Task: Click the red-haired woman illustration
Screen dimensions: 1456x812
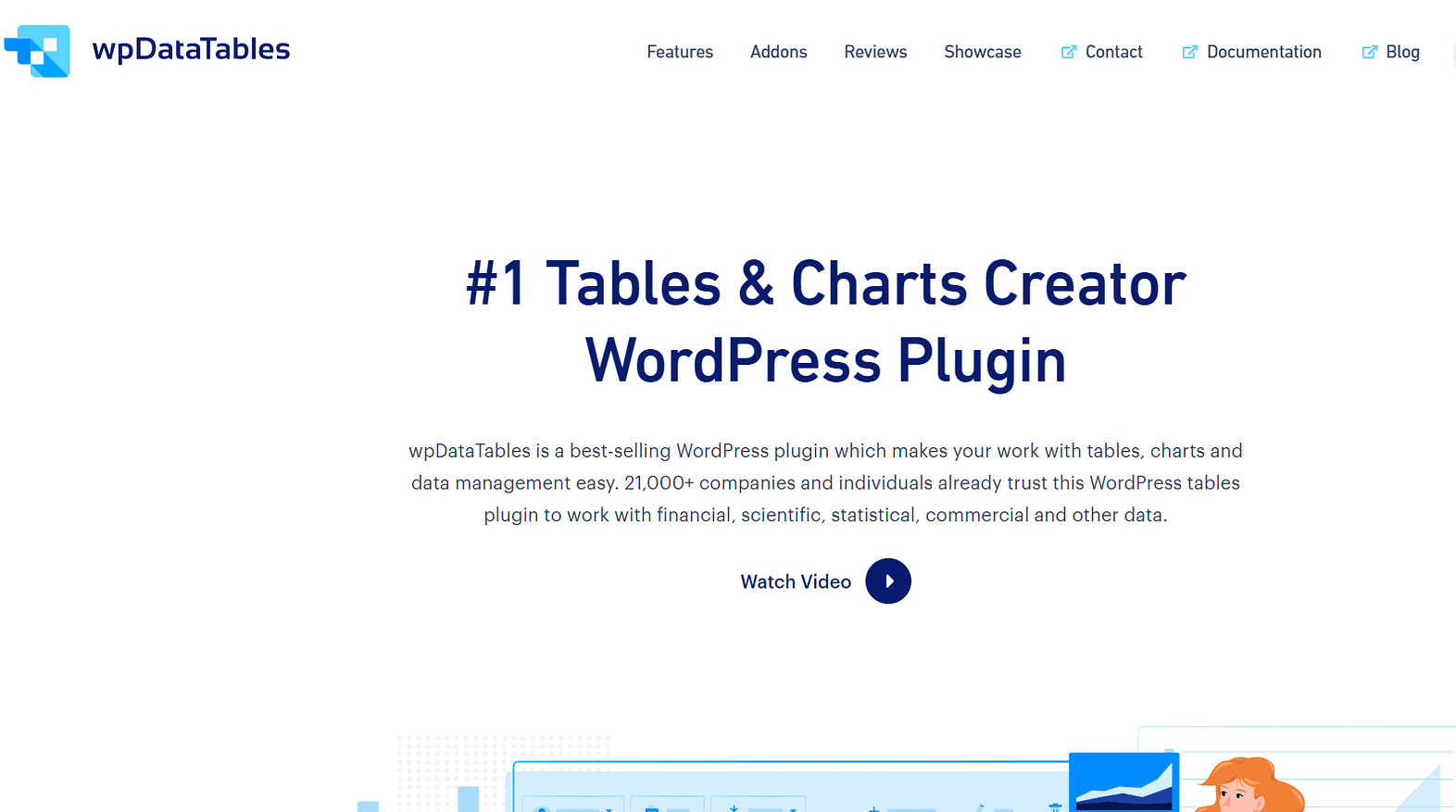Action: 1249,785
